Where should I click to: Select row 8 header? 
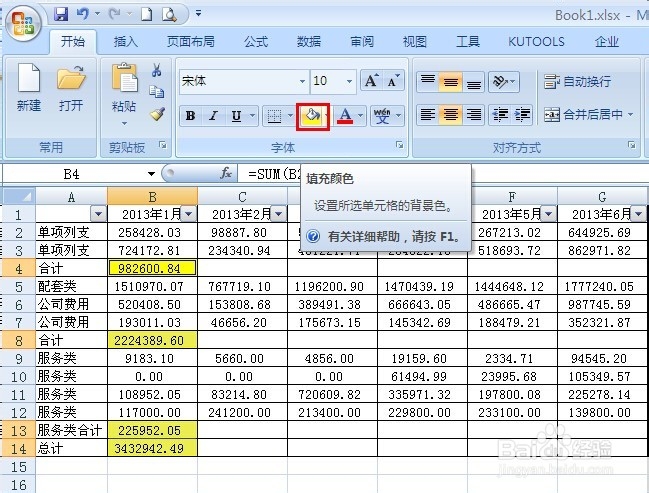(19, 340)
